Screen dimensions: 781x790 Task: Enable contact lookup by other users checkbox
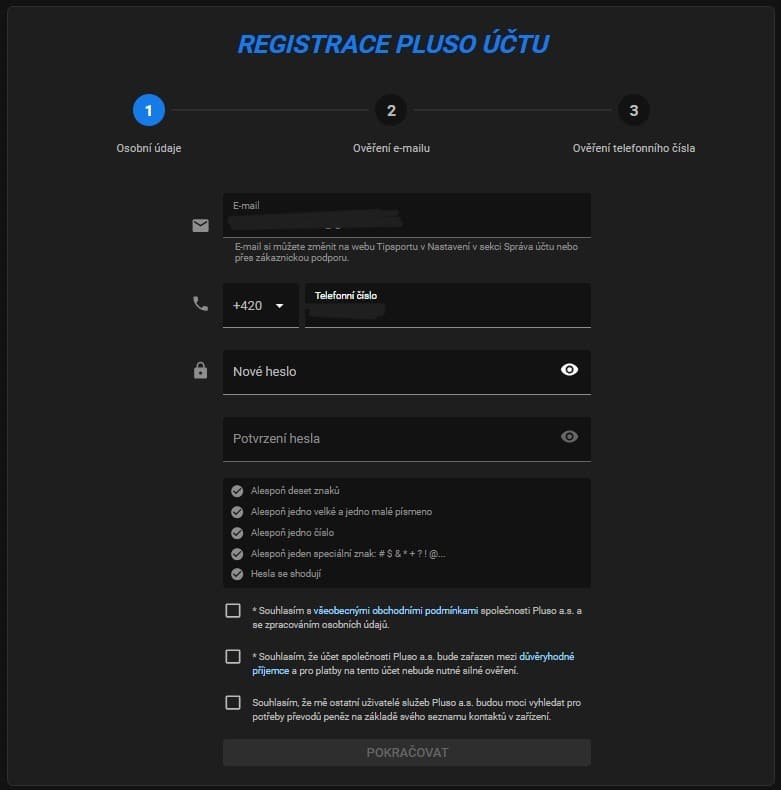click(x=233, y=702)
